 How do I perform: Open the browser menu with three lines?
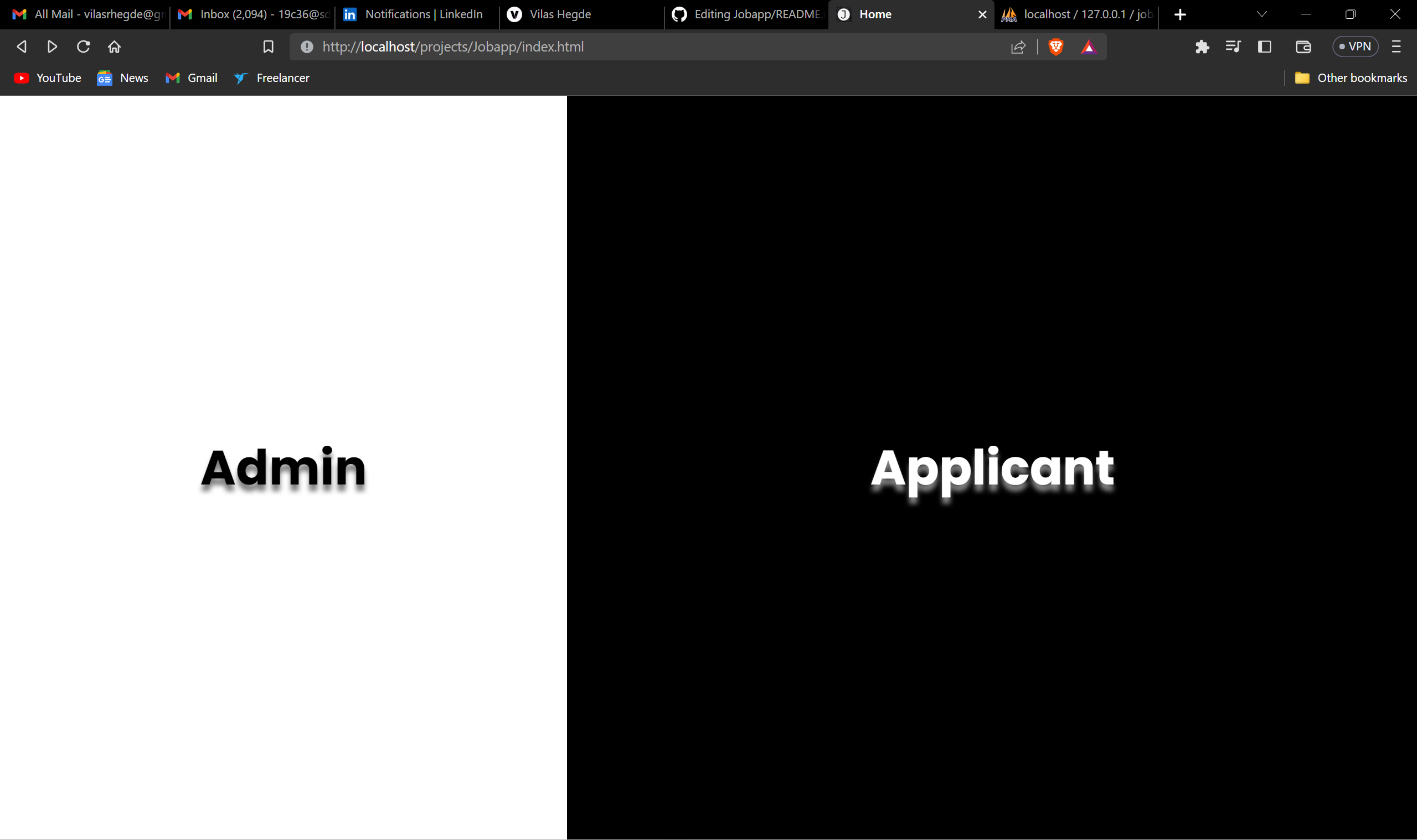(x=1395, y=47)
